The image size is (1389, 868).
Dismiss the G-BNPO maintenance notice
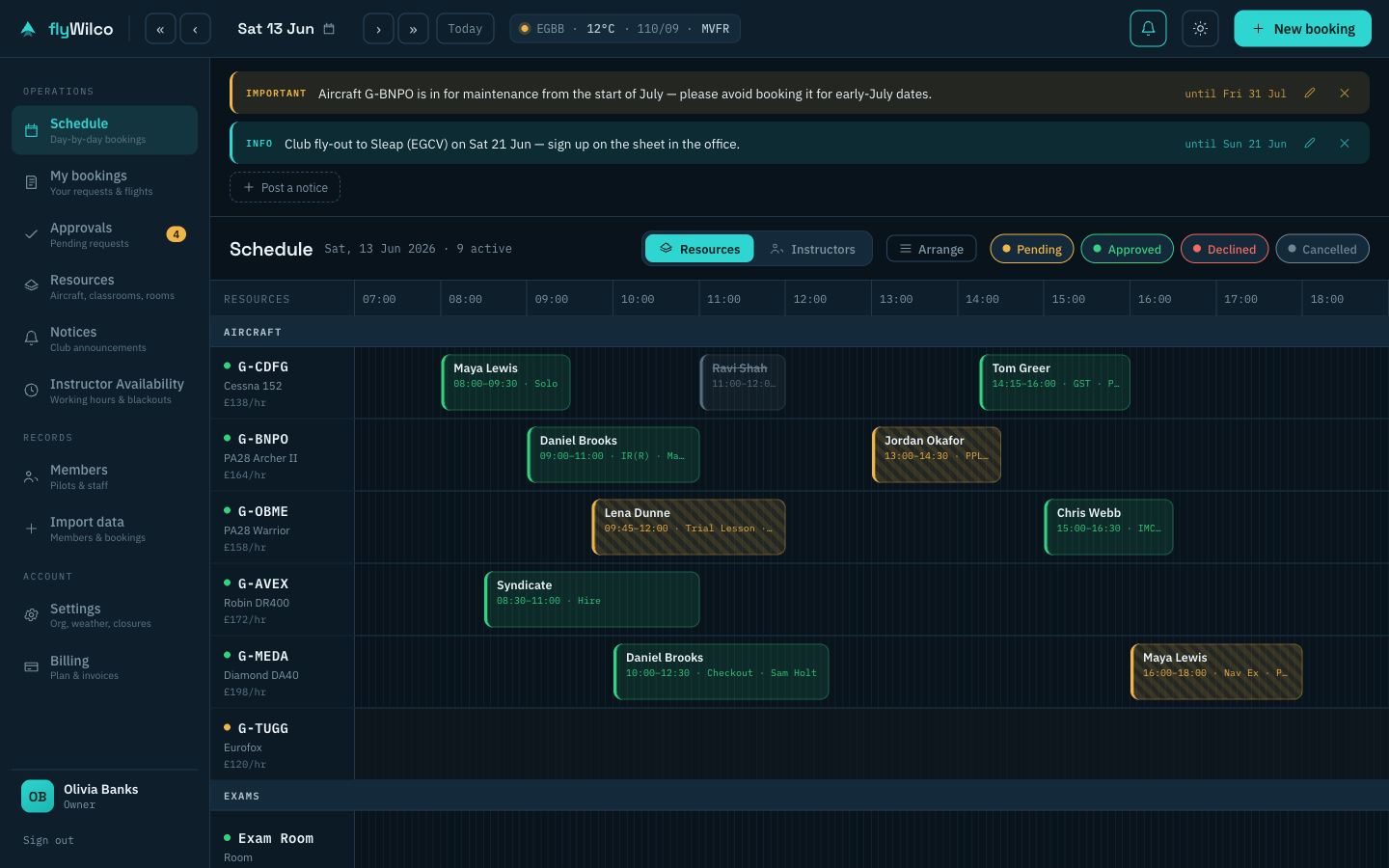1345,94
